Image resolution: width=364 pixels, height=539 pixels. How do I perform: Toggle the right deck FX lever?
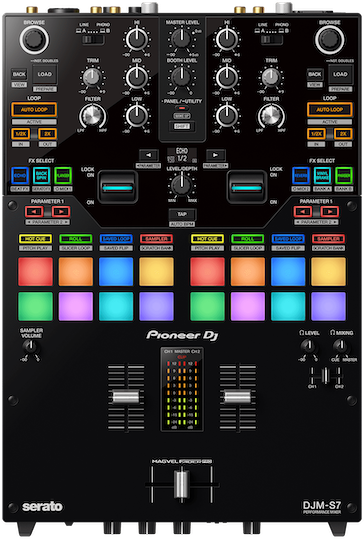[246, 188]
